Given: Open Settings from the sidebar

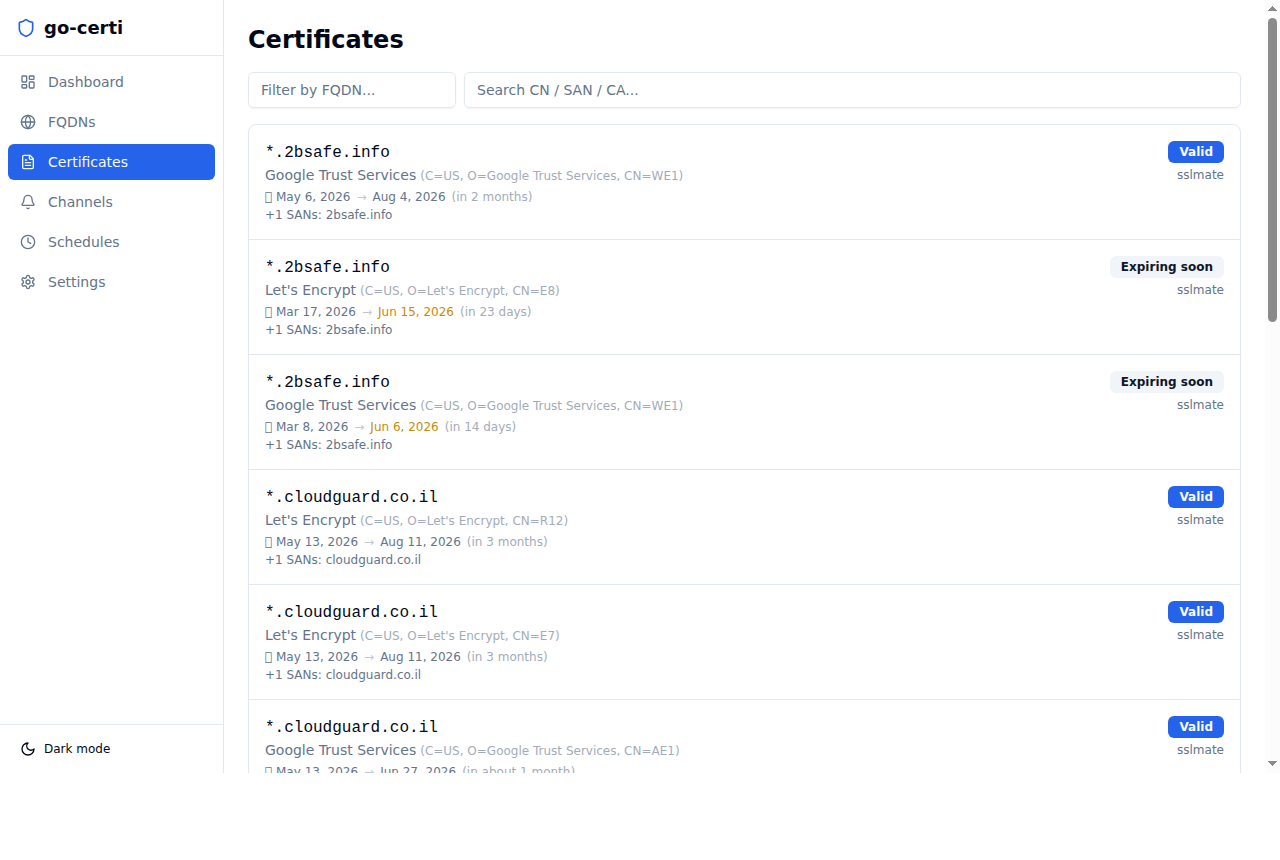Looking at the screenshot, I should click(x=111, y=282).
